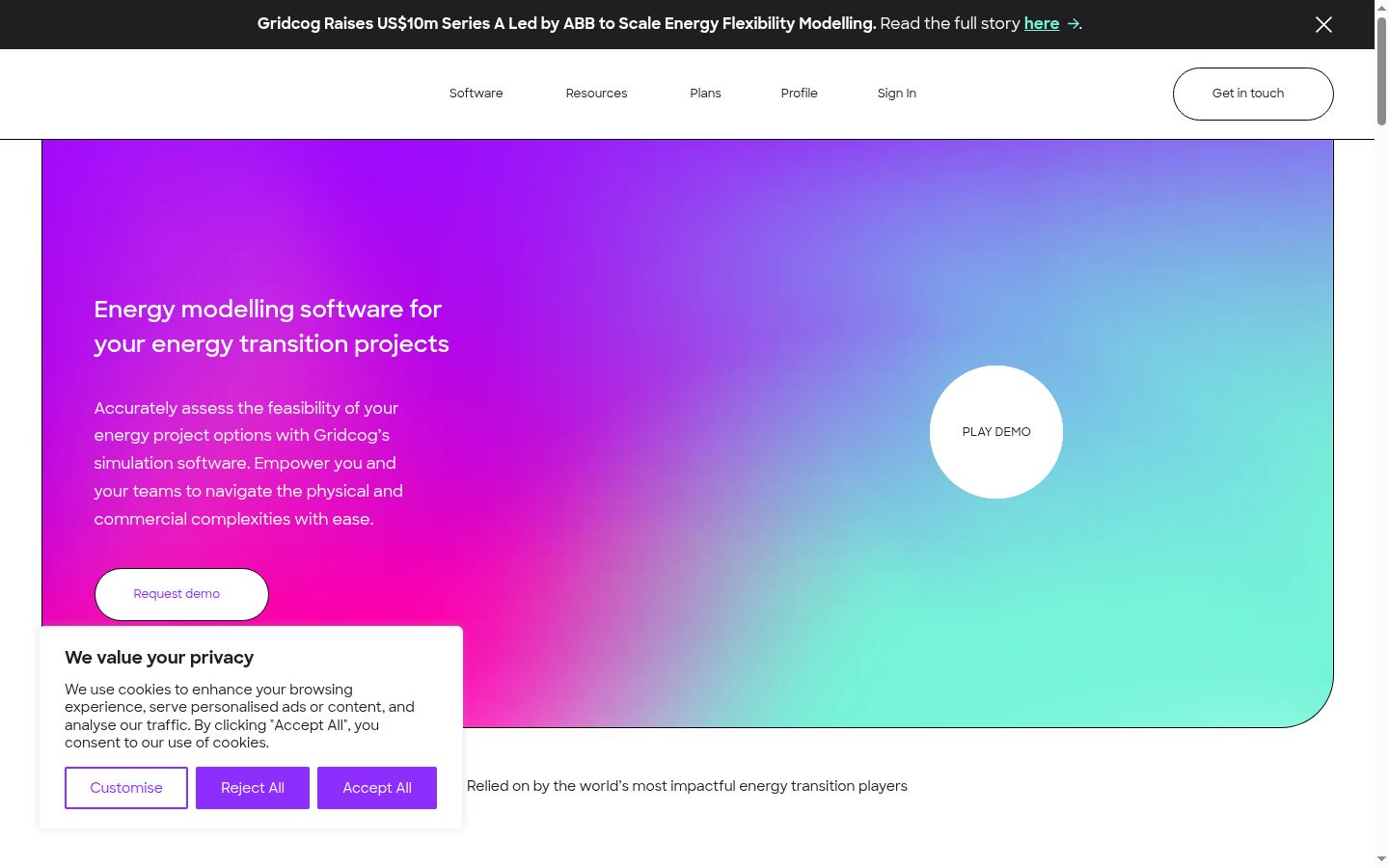Open the Software menu
The width and height of the screenshot is (1389, 868).
click(476, 94)
